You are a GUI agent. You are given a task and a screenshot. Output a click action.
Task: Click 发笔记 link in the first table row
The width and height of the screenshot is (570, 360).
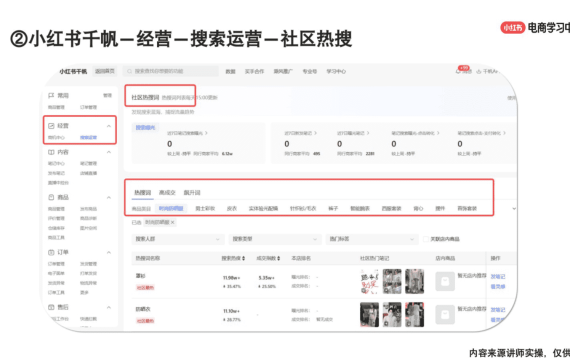point(498,277)
